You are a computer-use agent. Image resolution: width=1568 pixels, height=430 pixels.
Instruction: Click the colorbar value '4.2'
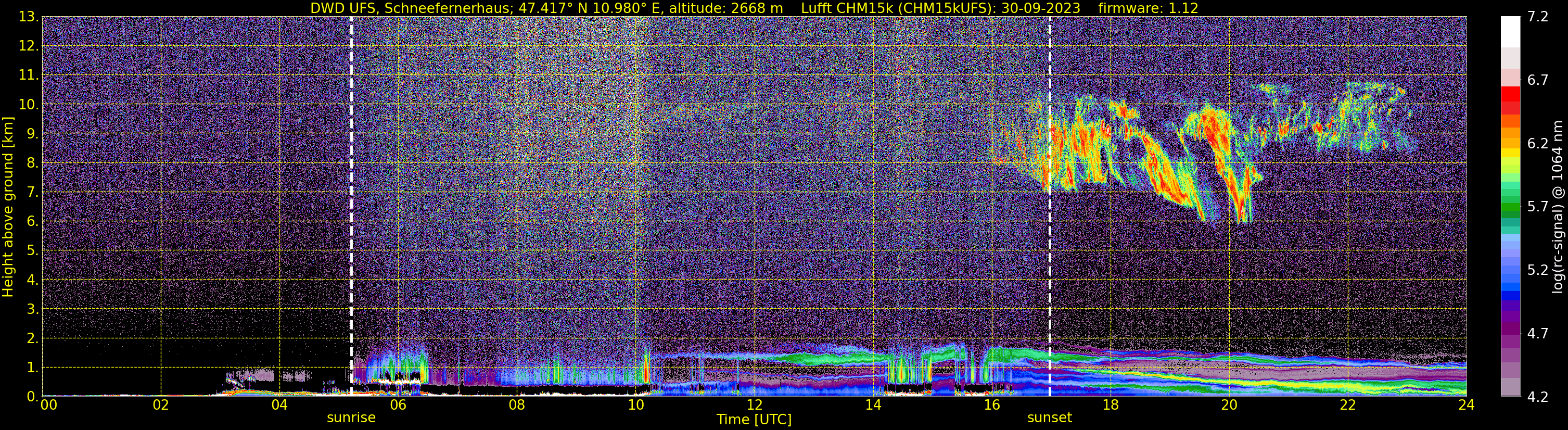coord(1538,397)
